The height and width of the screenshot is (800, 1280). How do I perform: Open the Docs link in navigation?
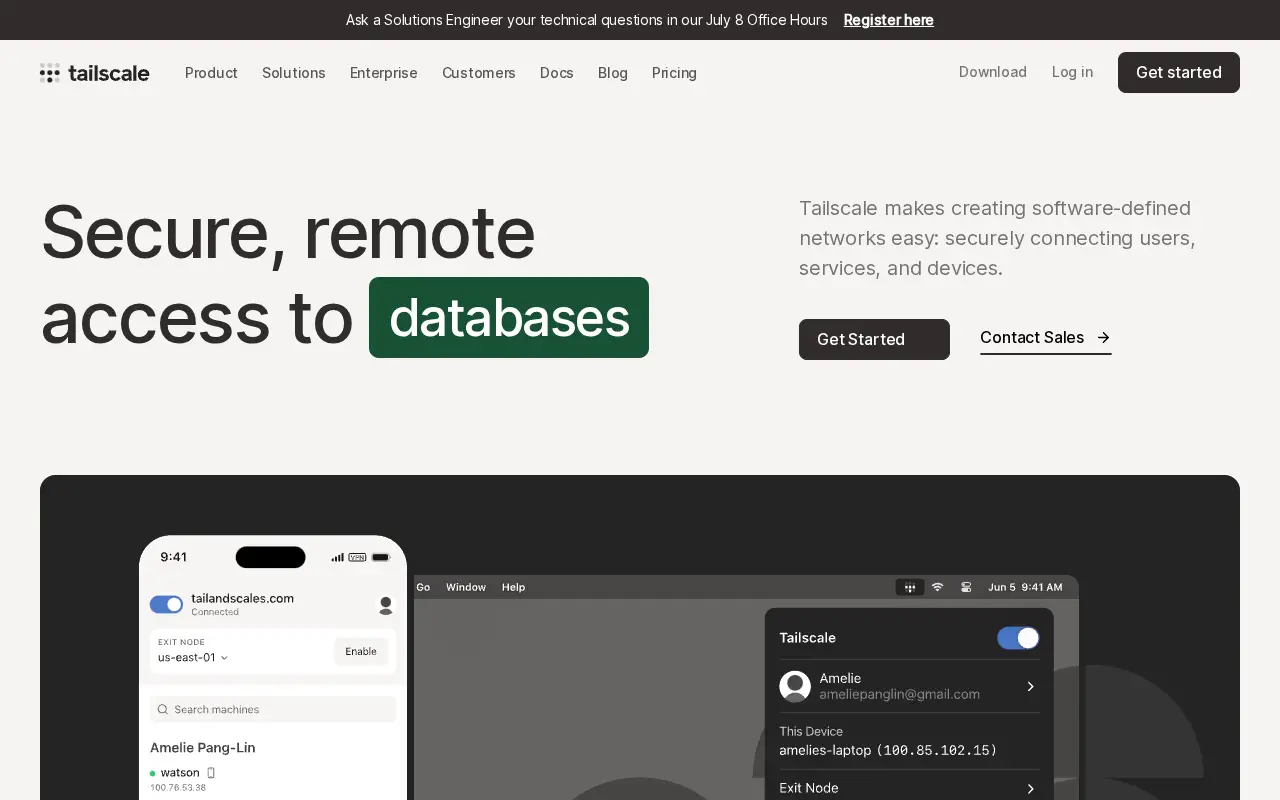557,73
